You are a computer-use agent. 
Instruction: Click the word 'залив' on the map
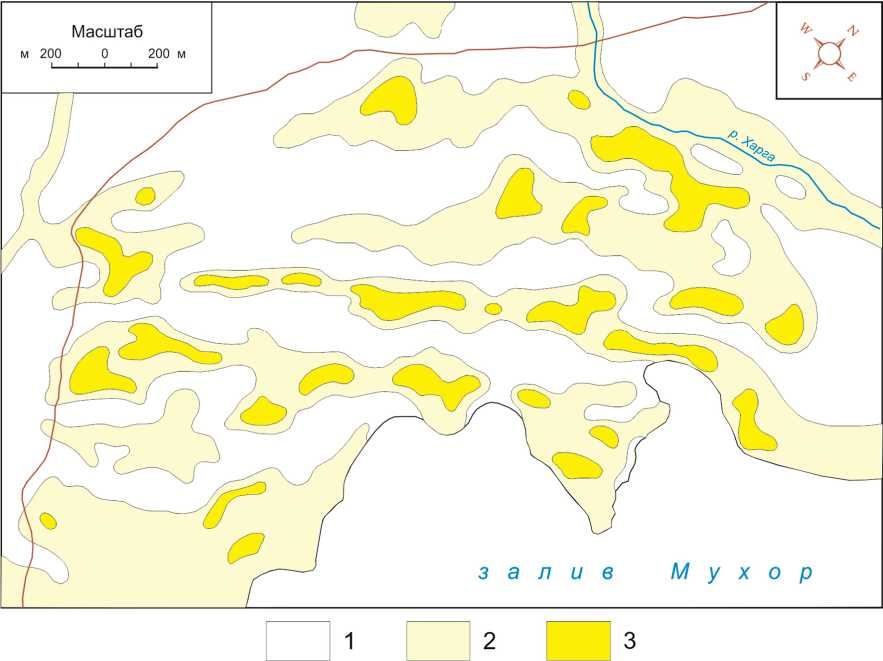pos(546,572)
